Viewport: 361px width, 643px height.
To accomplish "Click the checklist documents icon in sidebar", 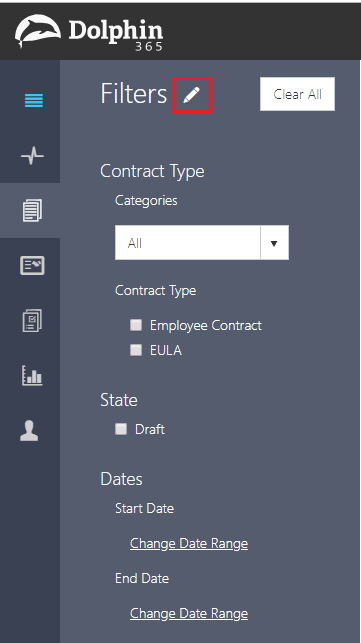I will pos(32,321).
